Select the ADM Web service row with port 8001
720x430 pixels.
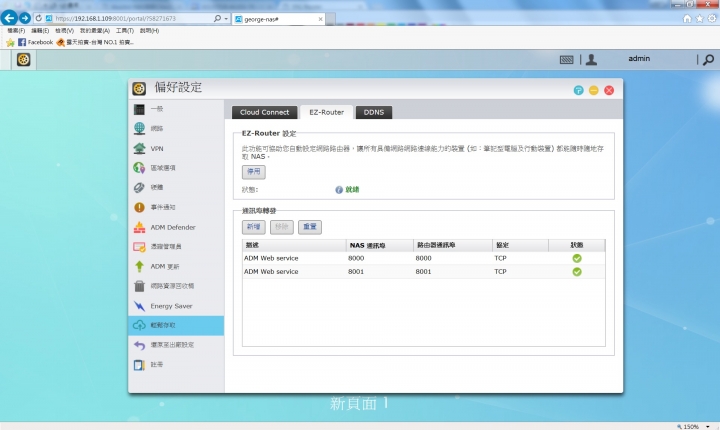tap(423, 272)
